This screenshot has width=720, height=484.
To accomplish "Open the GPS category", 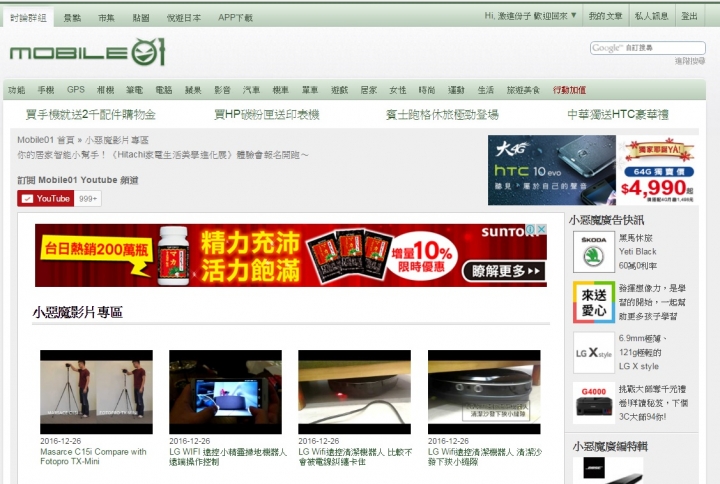I will (76, 90).
